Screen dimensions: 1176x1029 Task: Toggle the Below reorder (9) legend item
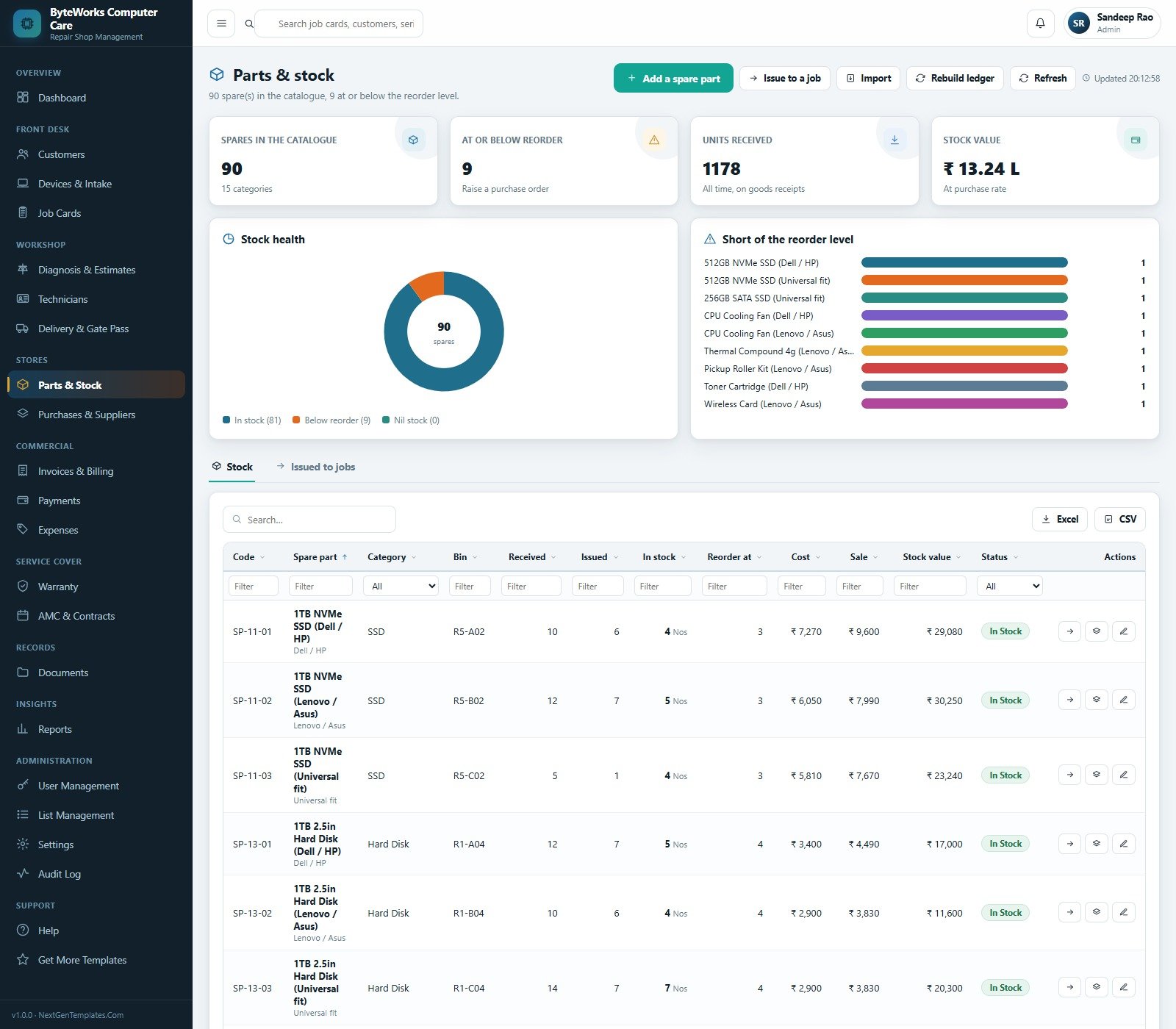(x=331, y=420)
